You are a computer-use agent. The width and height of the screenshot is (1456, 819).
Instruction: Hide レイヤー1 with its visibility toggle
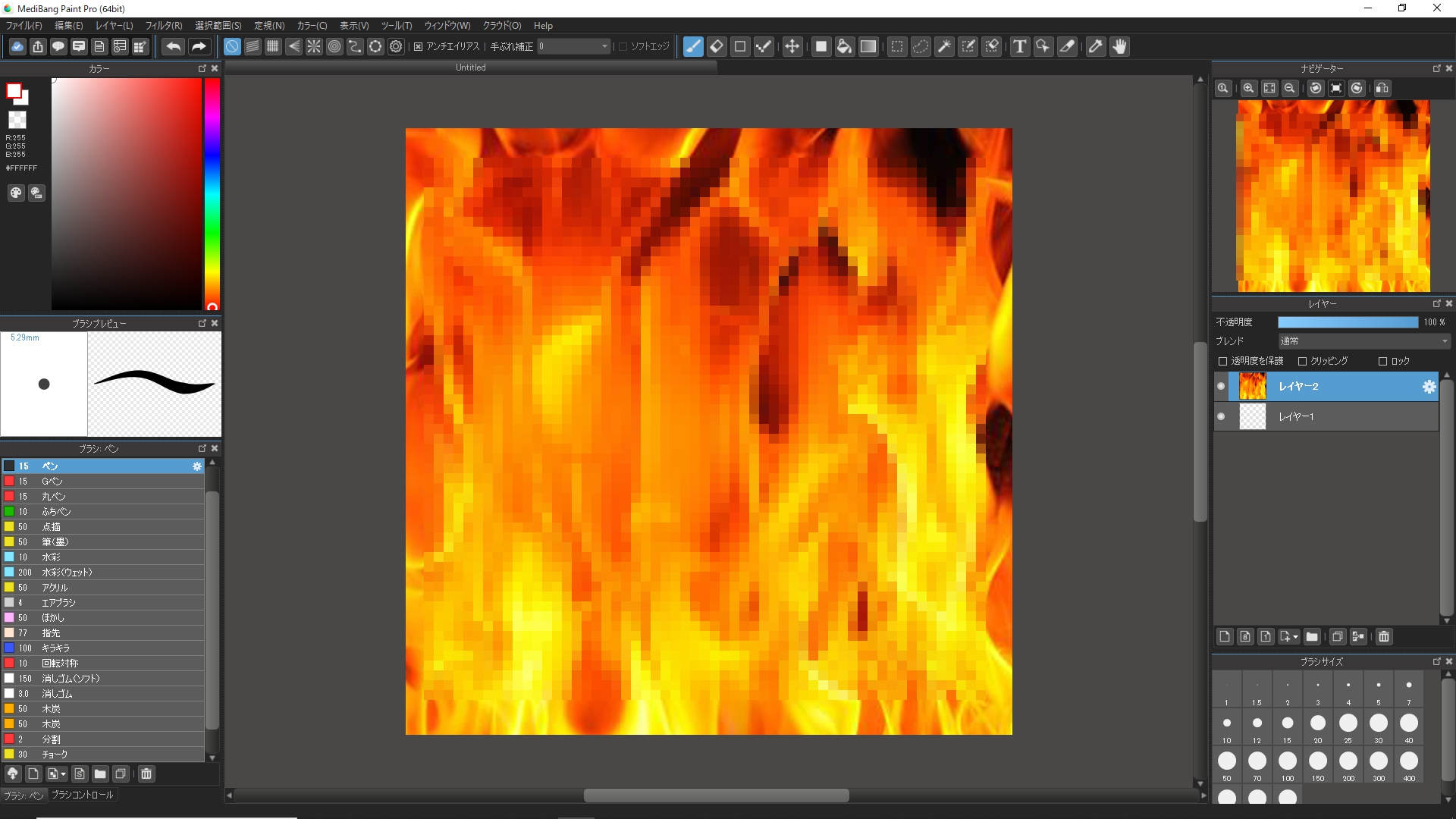click(1222, 416)
